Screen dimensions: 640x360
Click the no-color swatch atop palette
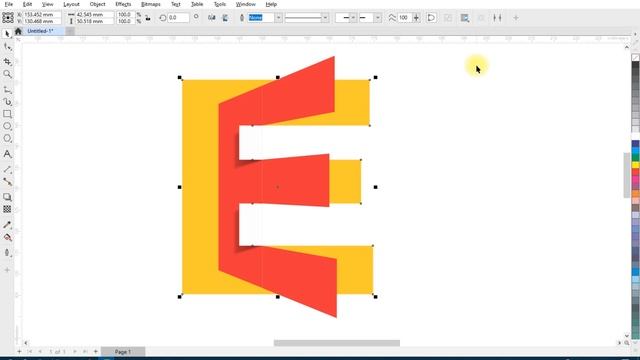pyautogui.click(x=636, y=58)
